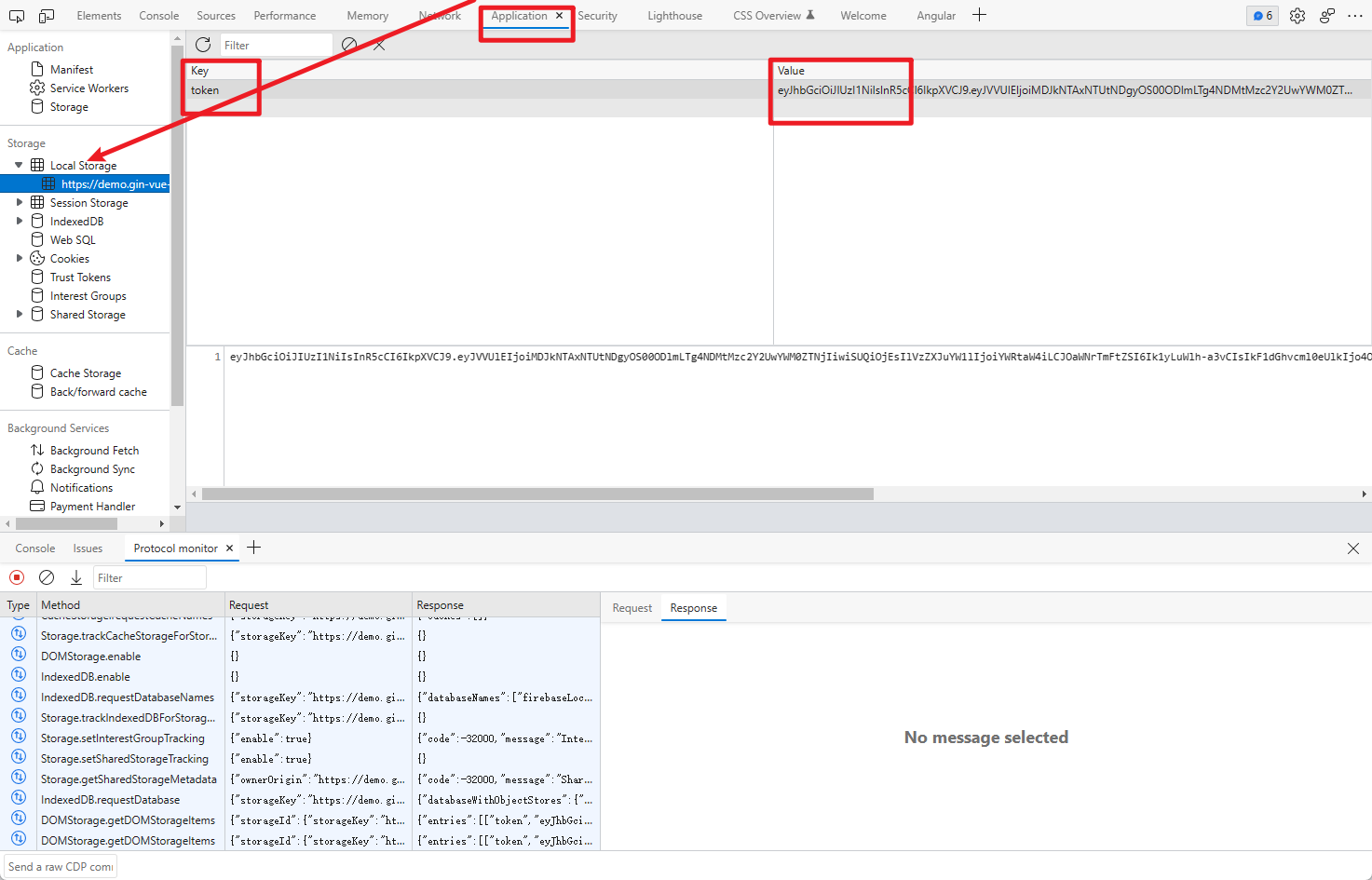Clear all protocol monitor messages
1372x880 pixels.
47,577
